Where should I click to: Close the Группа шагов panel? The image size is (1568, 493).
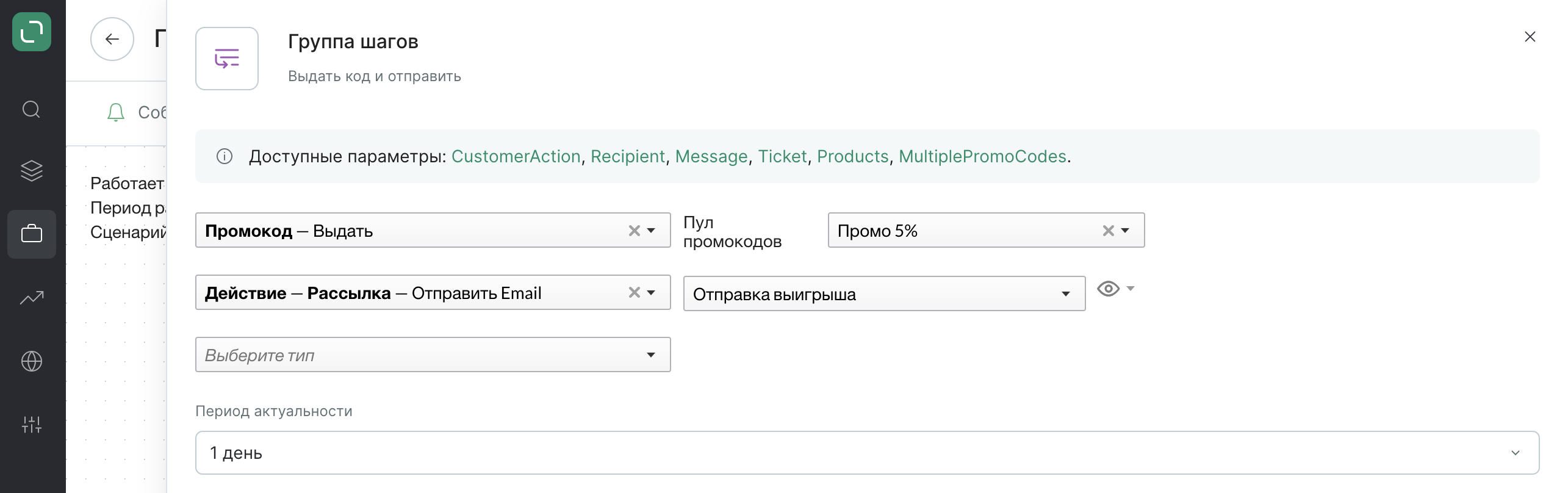(x=1530, y=37)
